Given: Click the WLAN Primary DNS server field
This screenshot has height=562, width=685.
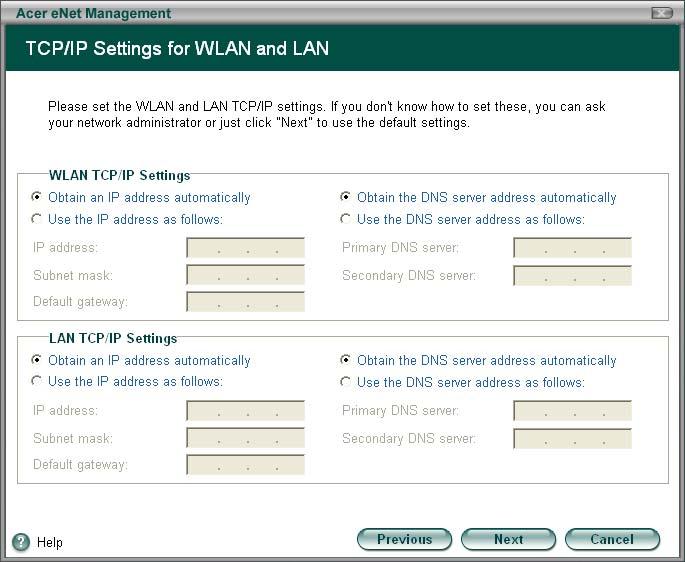Looking at the screenshot, I should tap(572, 248).
